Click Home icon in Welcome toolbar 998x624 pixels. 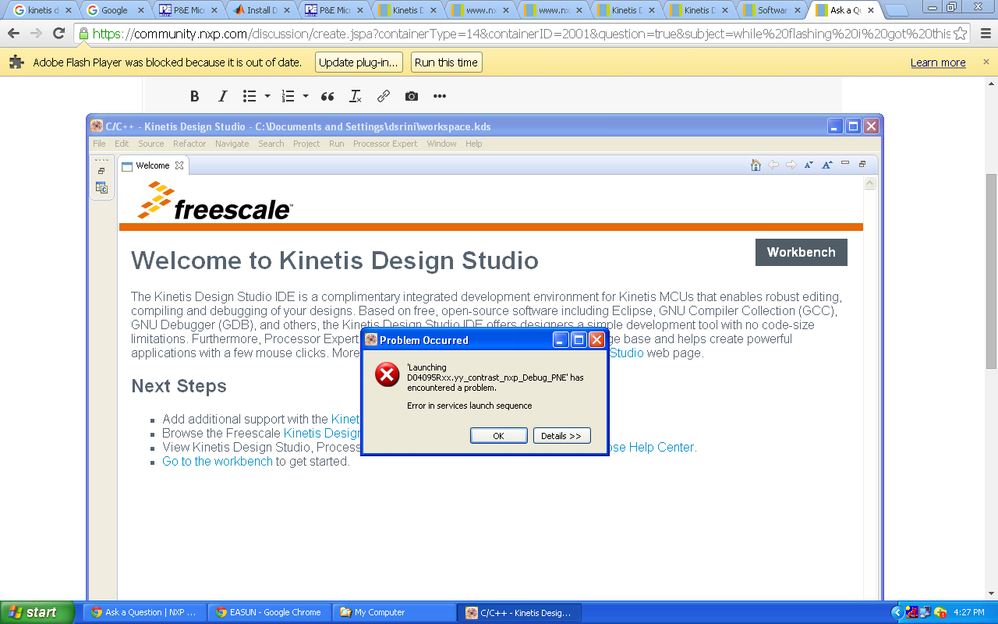pos(756,166)
